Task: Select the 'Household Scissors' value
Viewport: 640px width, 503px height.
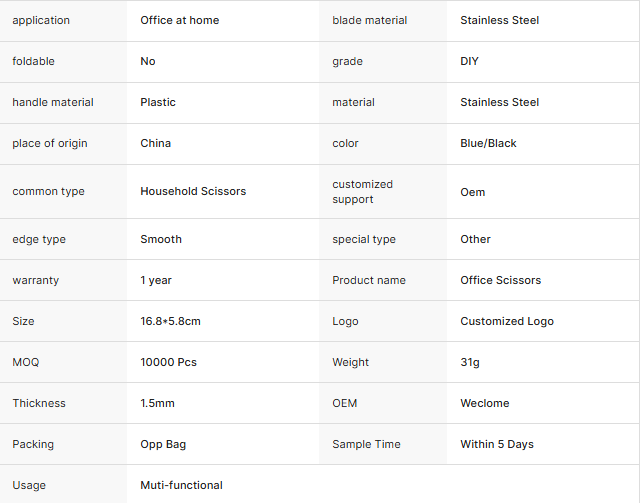Action: tap(193, 191)
